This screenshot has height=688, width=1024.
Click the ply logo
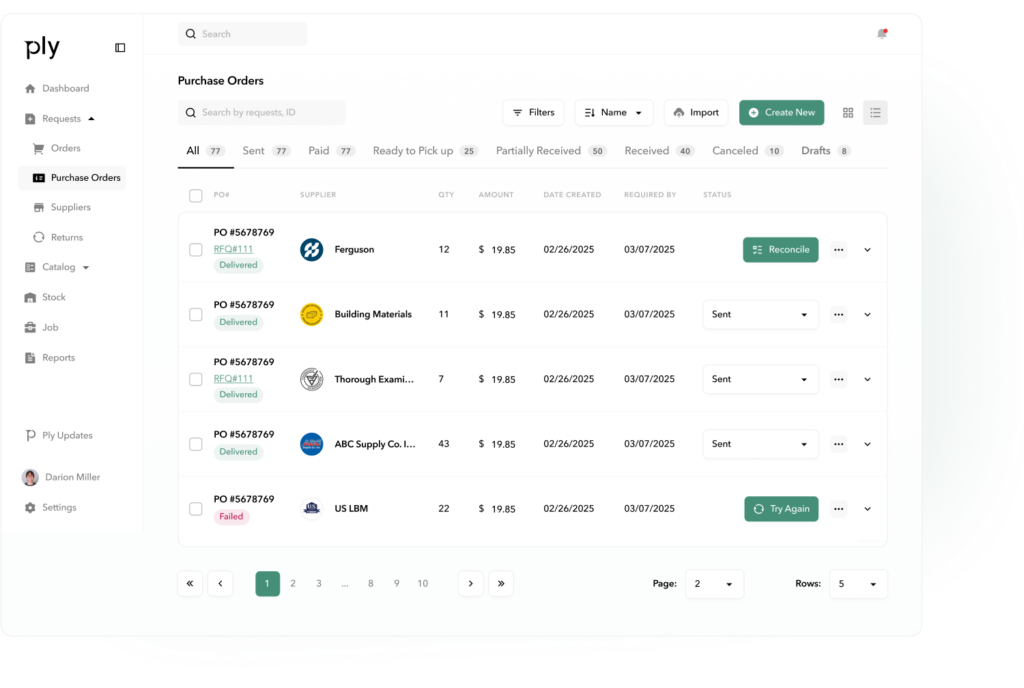(42, 47)
